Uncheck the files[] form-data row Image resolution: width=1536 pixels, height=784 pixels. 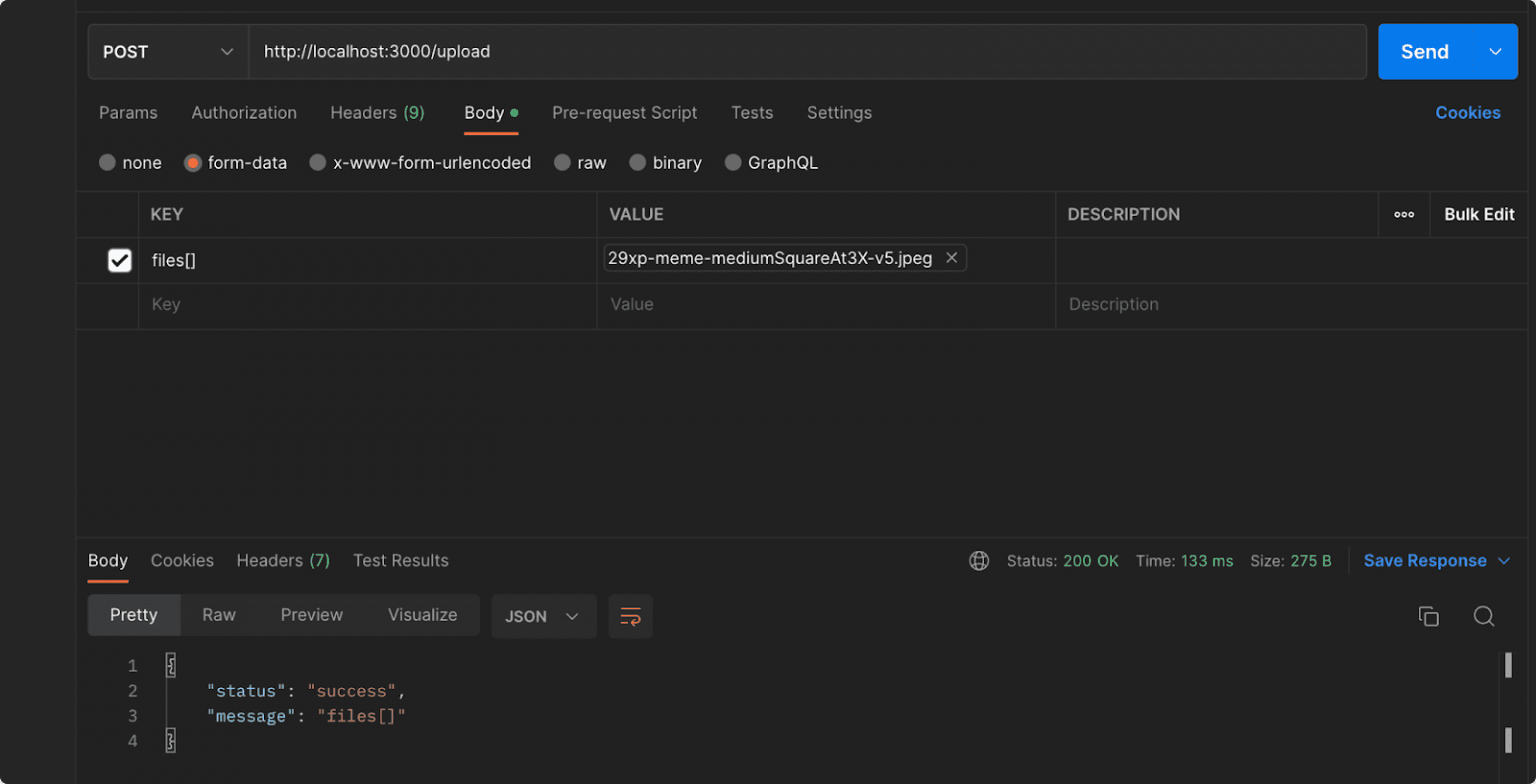point(119,260)
